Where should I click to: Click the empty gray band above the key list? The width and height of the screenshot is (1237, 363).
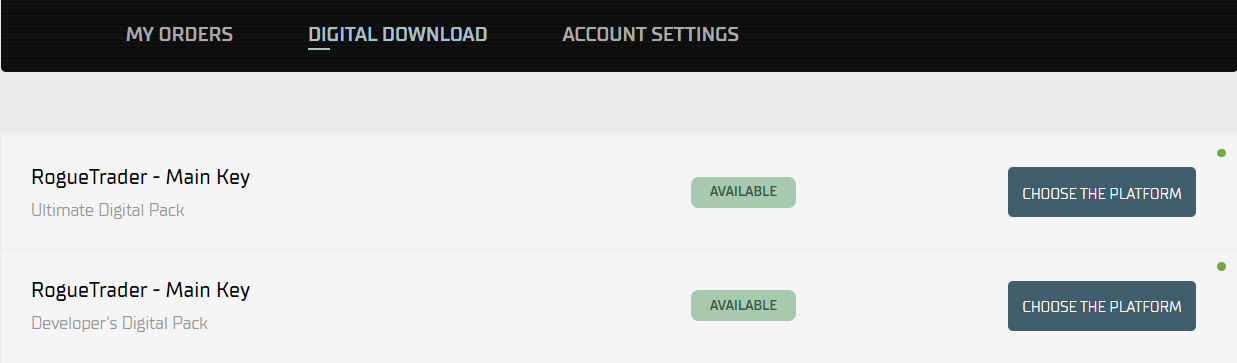click(618, 103)
